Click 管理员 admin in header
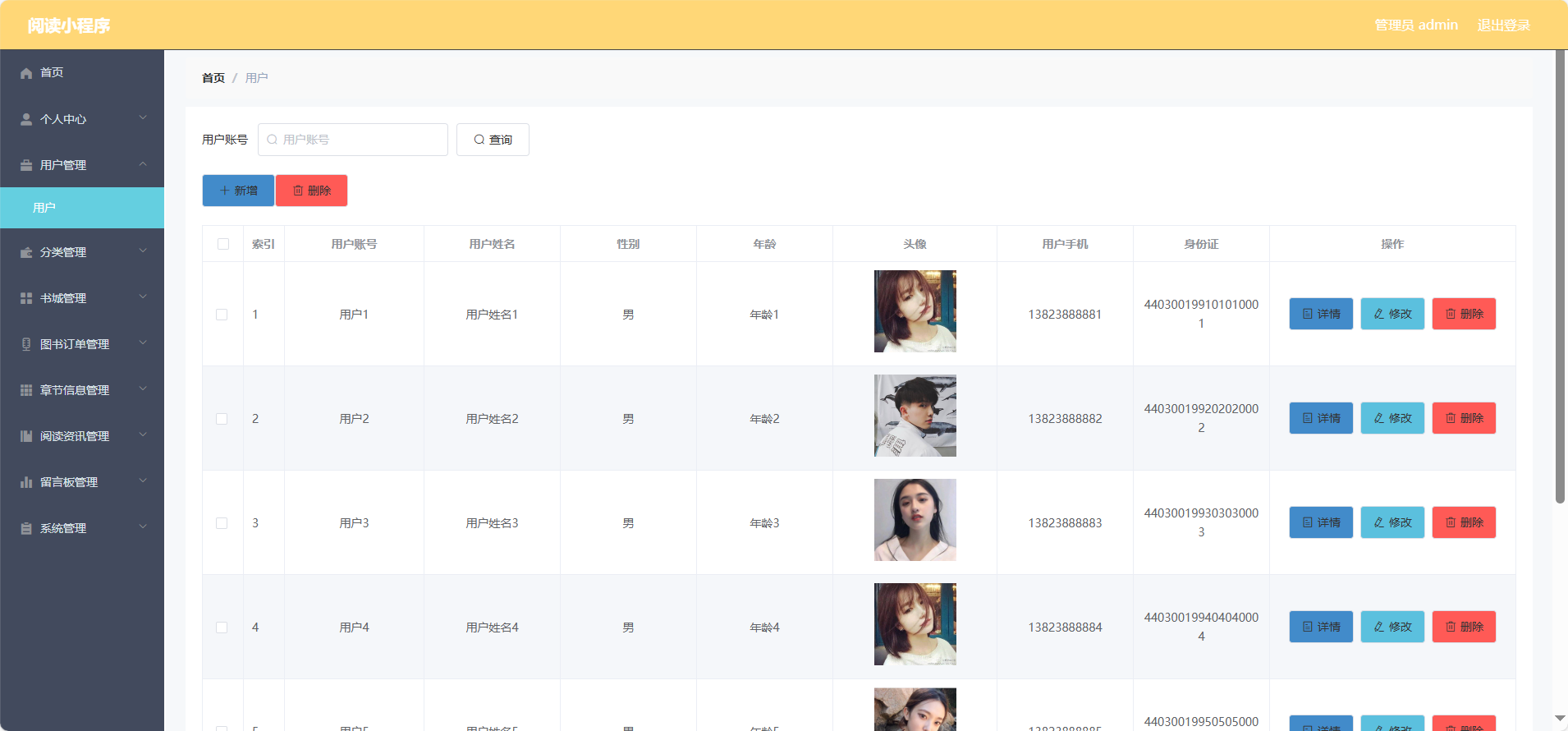 (x=1416, y=25)
